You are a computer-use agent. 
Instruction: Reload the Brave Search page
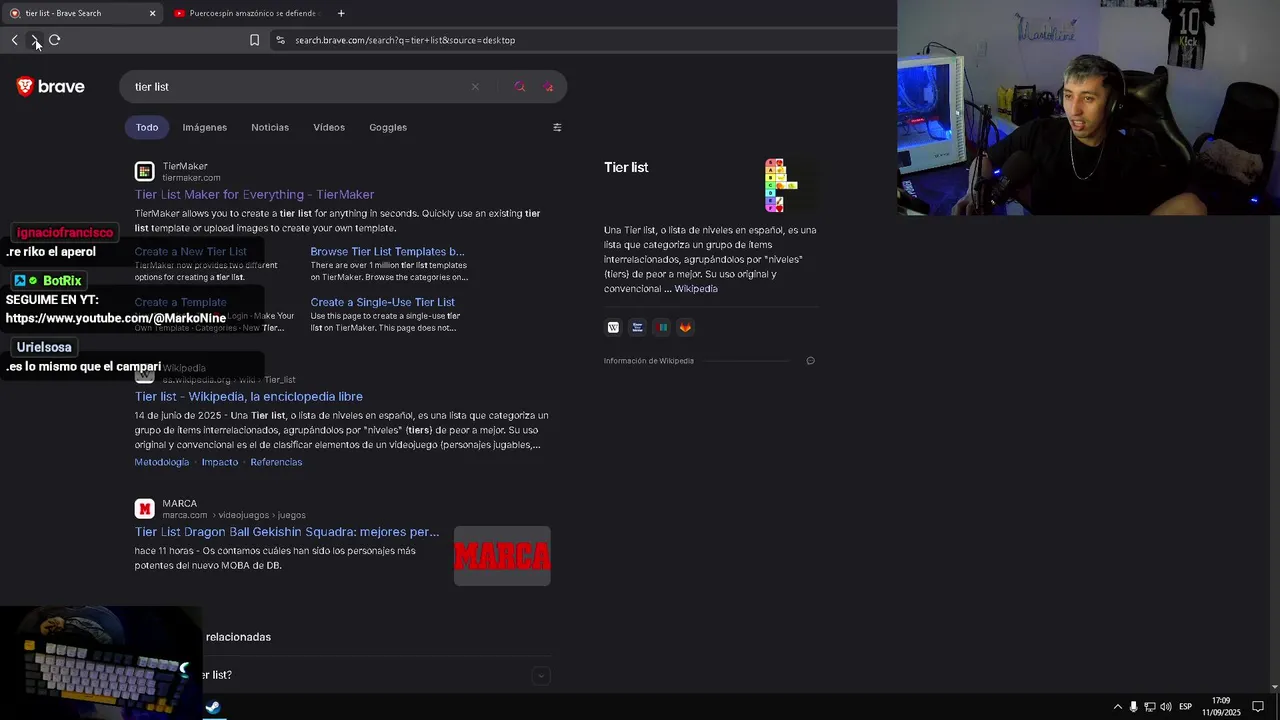(x=55, y=40)
